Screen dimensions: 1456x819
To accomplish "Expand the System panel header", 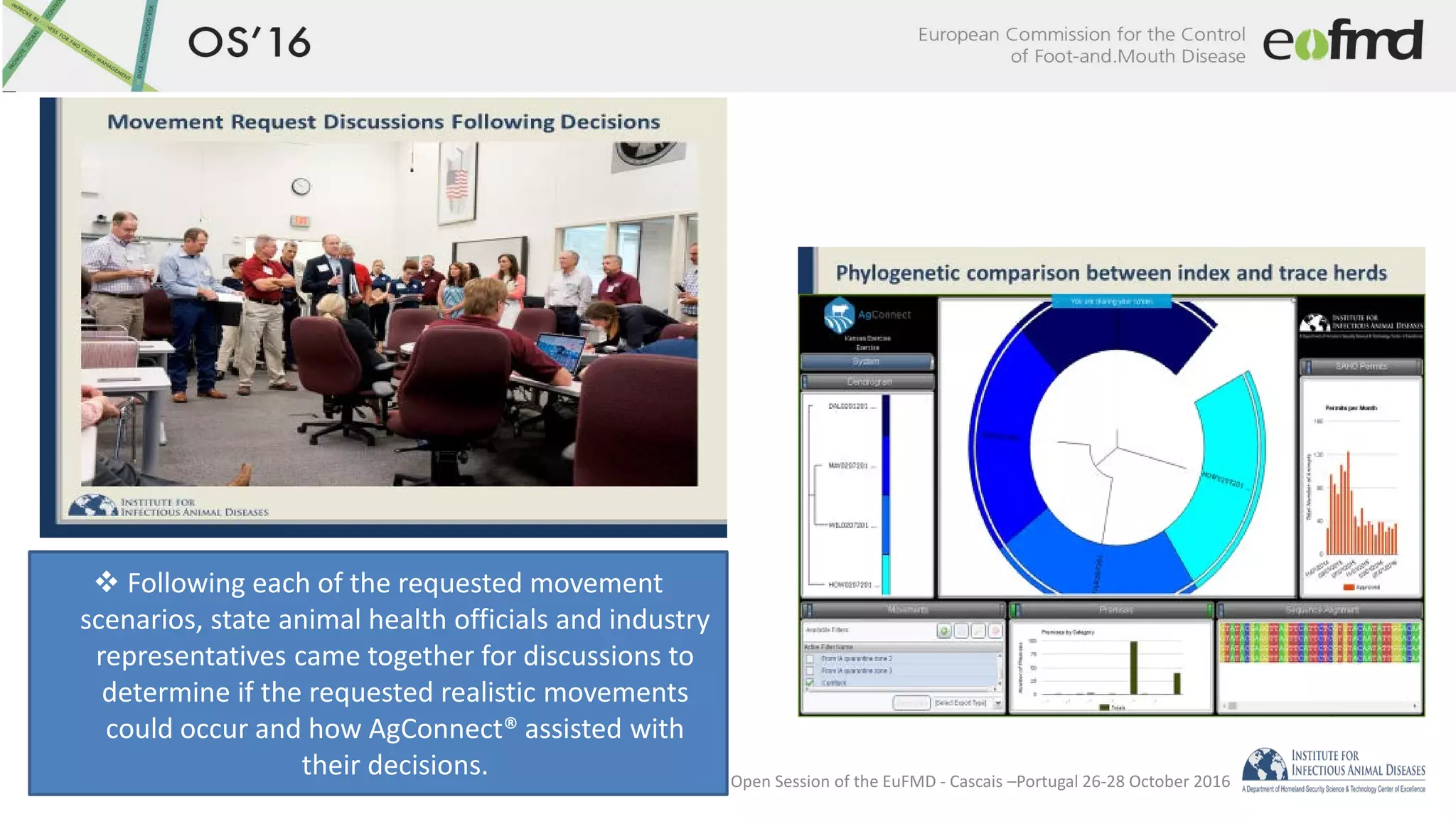I will coord(867,362).
